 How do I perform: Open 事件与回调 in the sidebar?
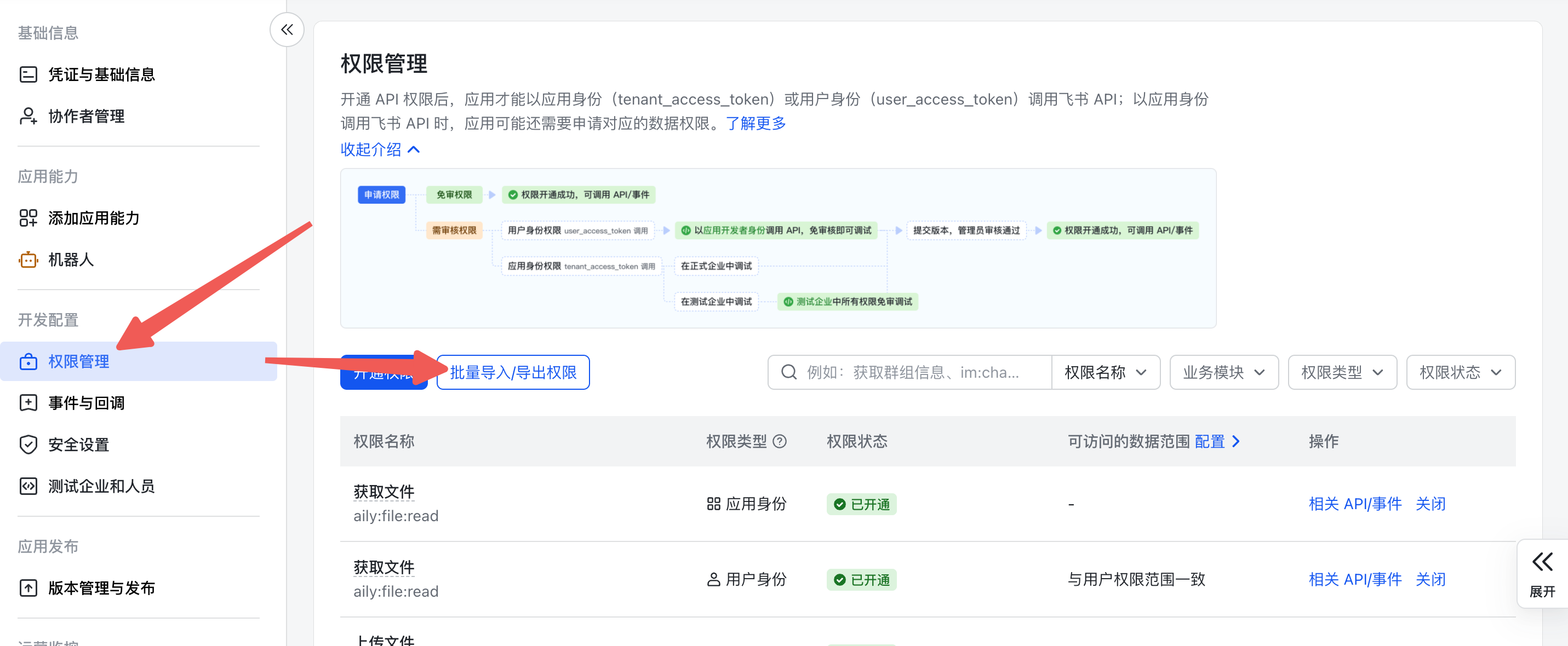[87, 403]
